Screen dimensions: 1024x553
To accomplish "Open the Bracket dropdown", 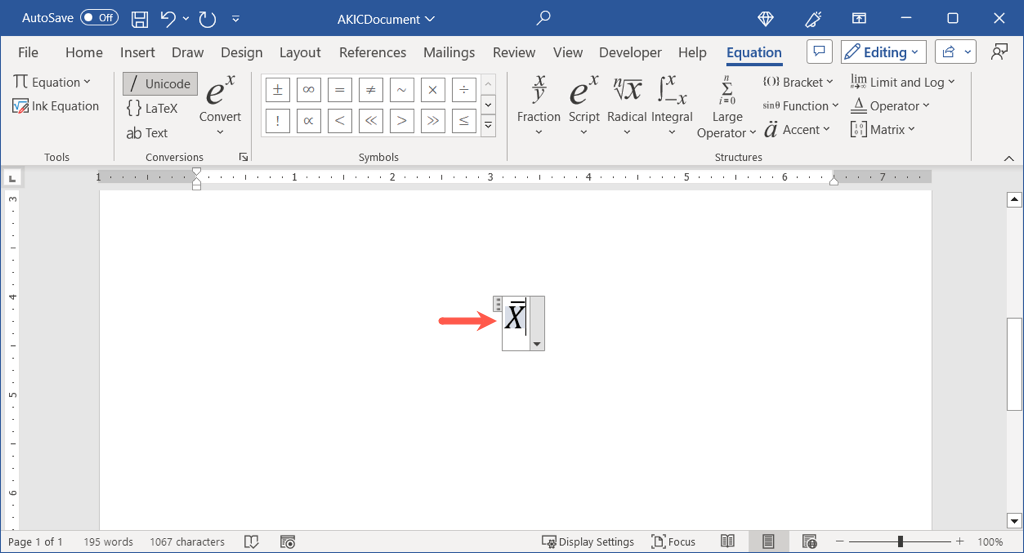I will (x=798, y=82).
